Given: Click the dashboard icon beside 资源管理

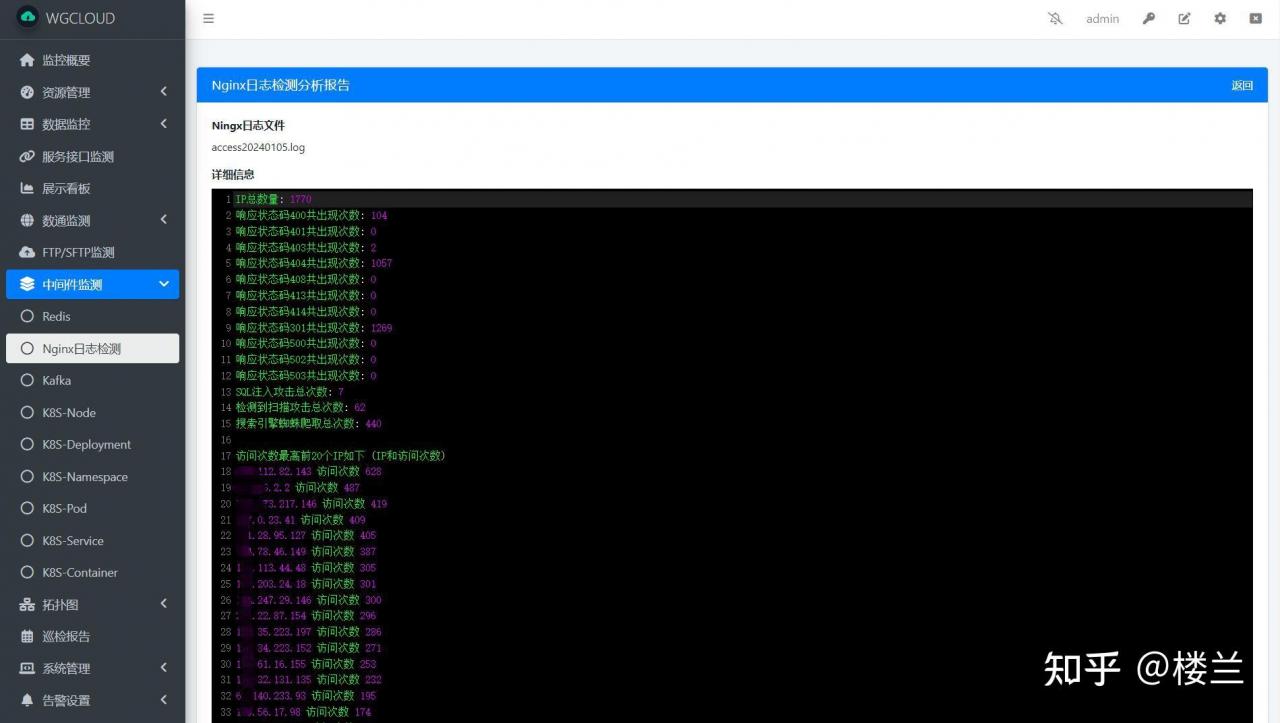Looking at the screenshot, I should pos(27,92).
